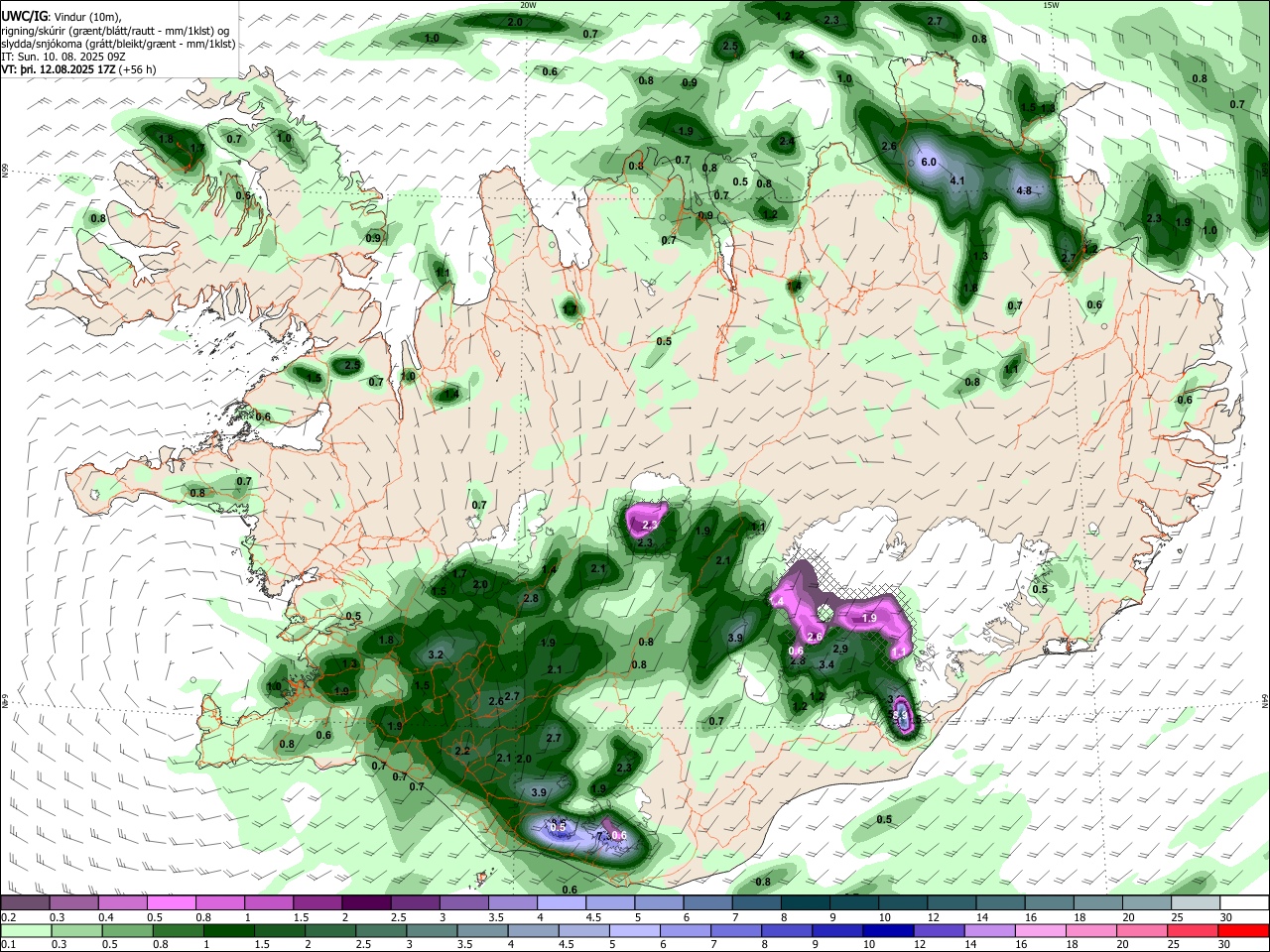Click the white 30 swatch in the upper legend row
This screenshot has height=952, width=1270.
pos(1244,902)
